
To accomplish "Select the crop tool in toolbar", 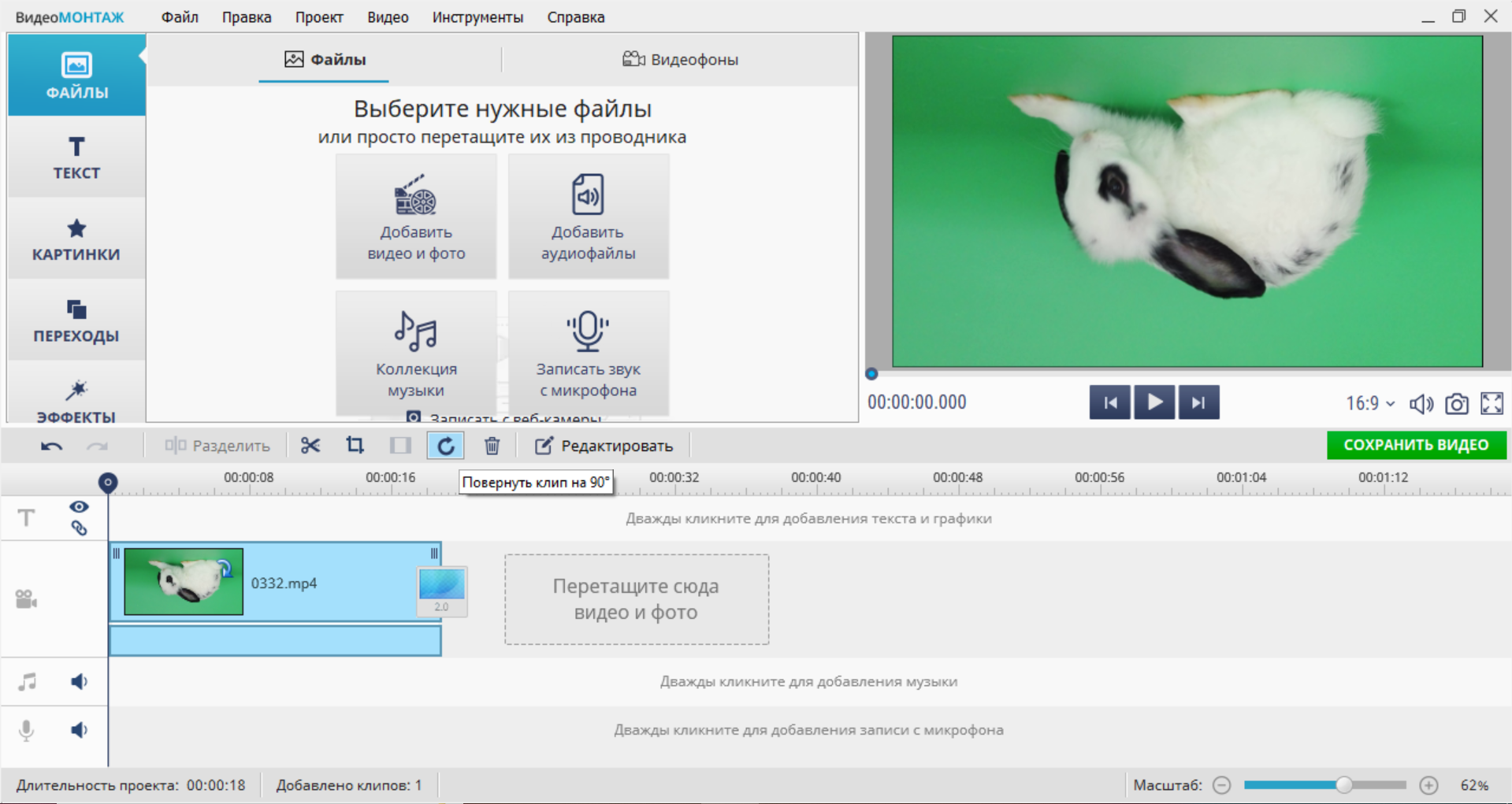I will (x=355, y=446).
